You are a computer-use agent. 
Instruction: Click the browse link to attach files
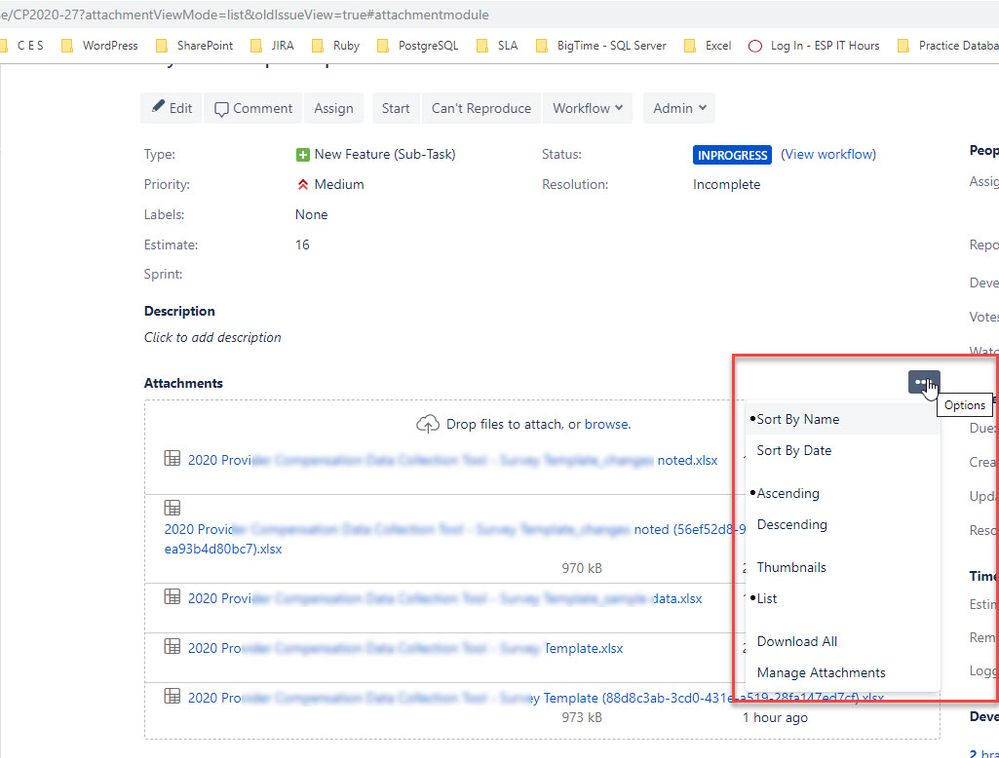click(607, 424)
